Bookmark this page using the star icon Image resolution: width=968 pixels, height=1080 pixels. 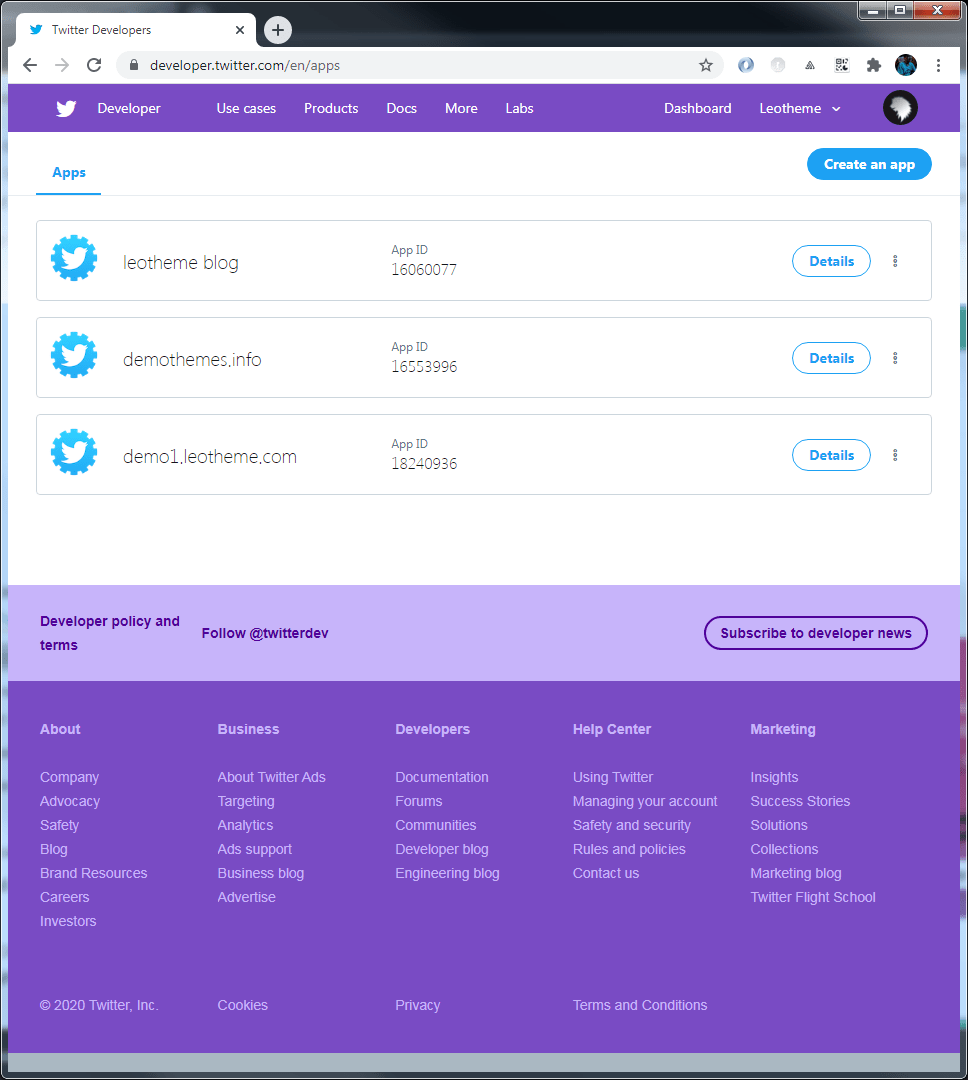706,64
